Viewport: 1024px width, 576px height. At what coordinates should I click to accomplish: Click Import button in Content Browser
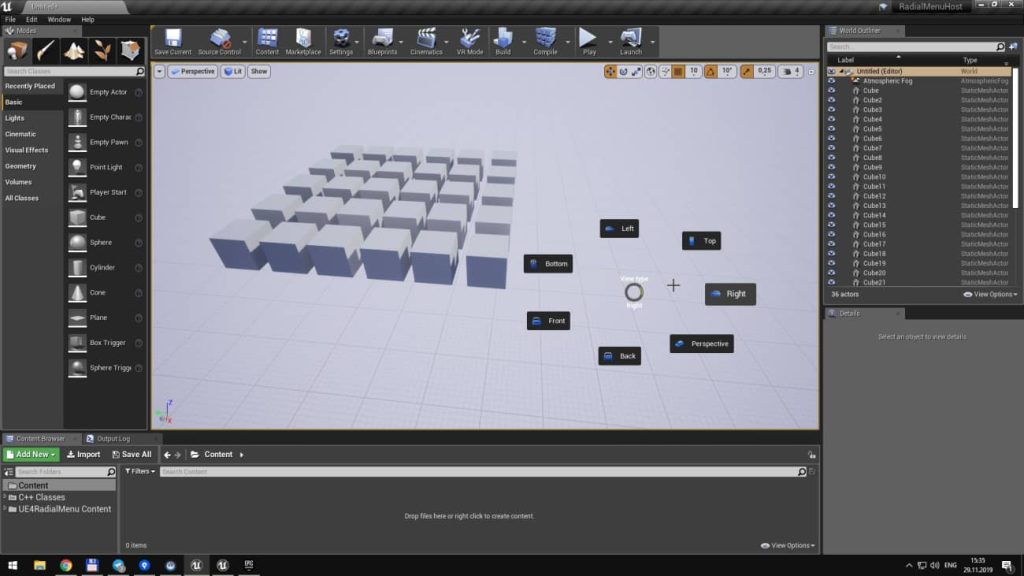coord(84,455)
